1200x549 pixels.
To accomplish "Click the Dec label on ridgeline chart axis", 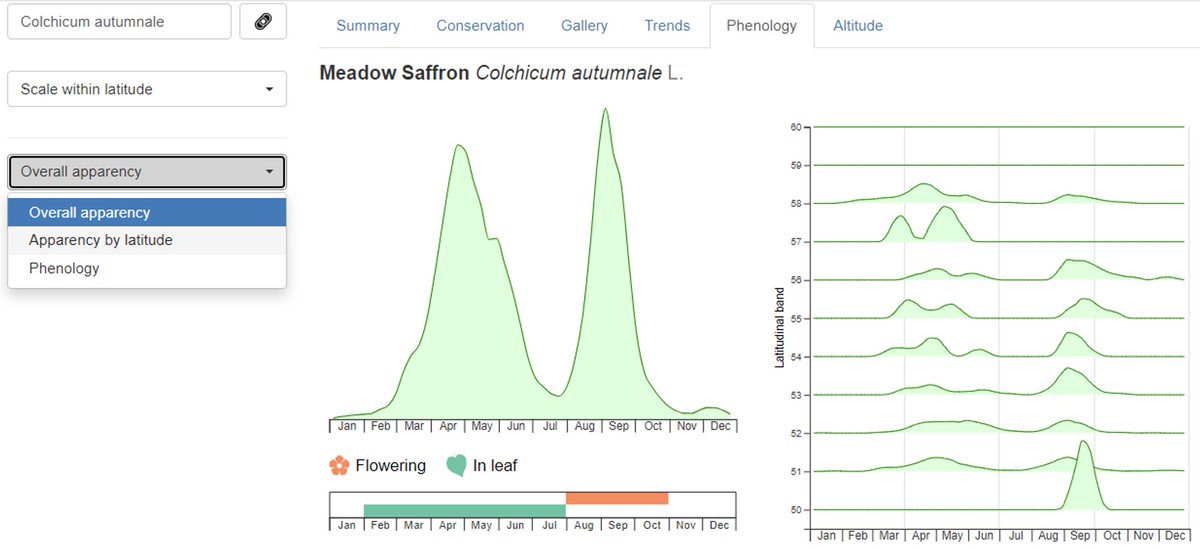I will pyautogui.click(x=1174, y=535).
